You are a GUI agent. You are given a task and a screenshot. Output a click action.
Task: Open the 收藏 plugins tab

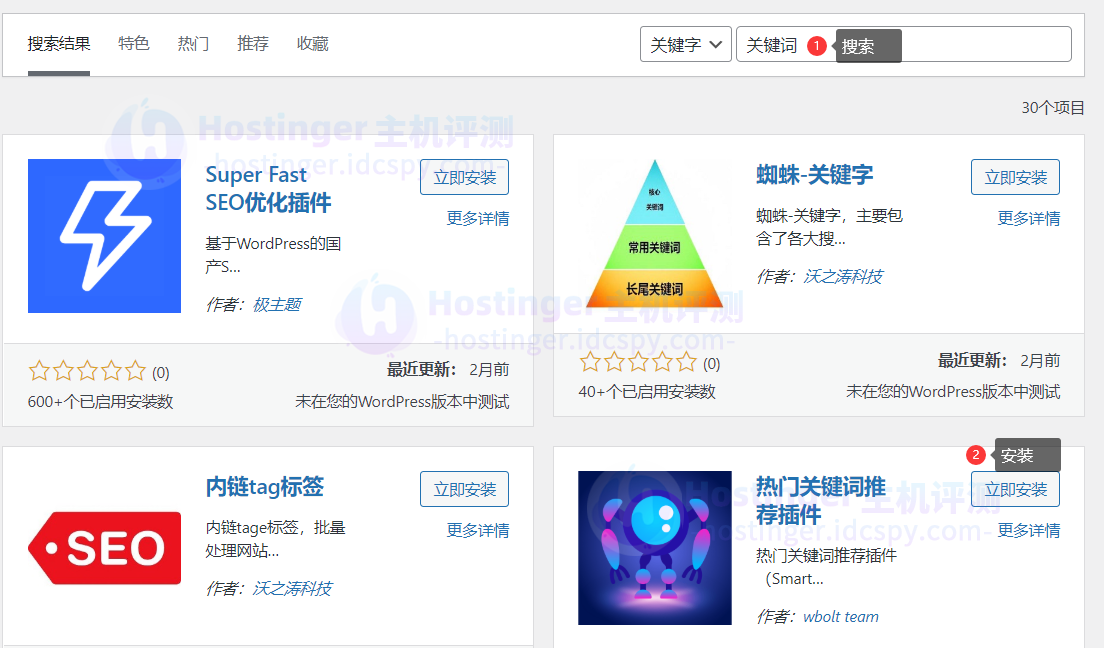click(x=312, y=44)
